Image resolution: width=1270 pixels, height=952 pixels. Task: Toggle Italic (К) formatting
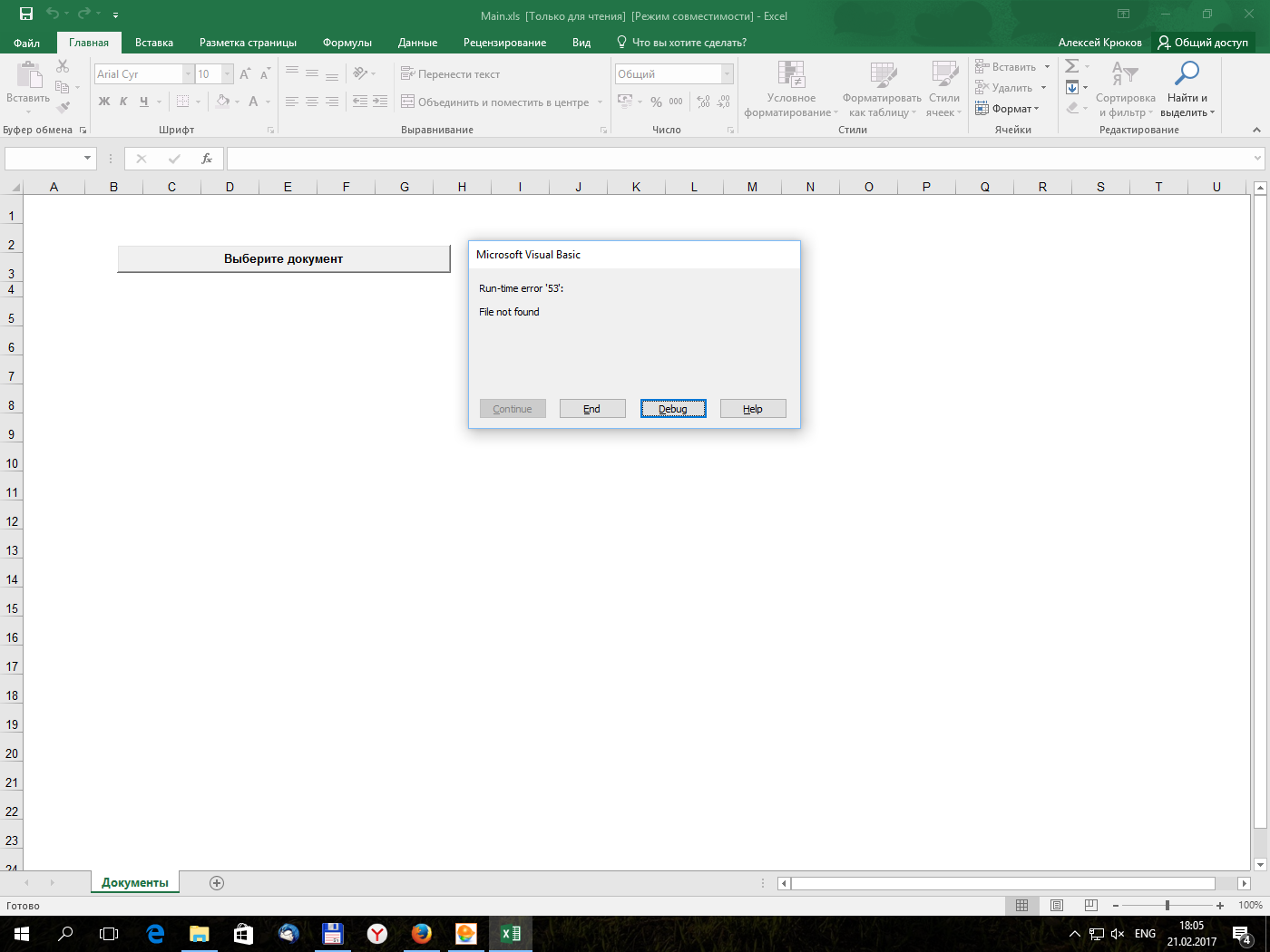123,102
